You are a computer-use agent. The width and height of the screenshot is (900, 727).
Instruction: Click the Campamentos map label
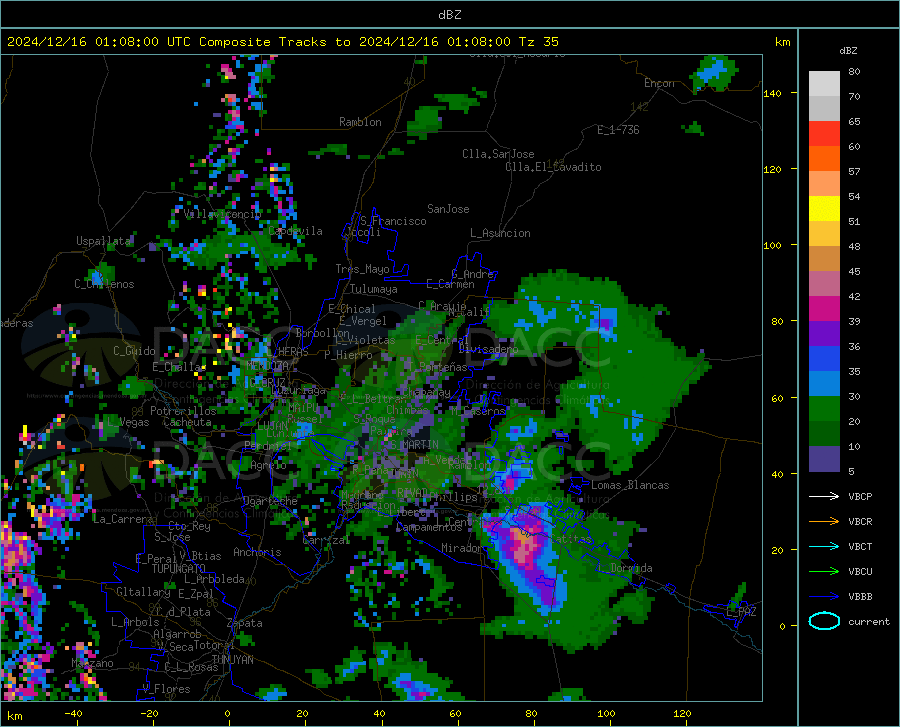[429, 527]
